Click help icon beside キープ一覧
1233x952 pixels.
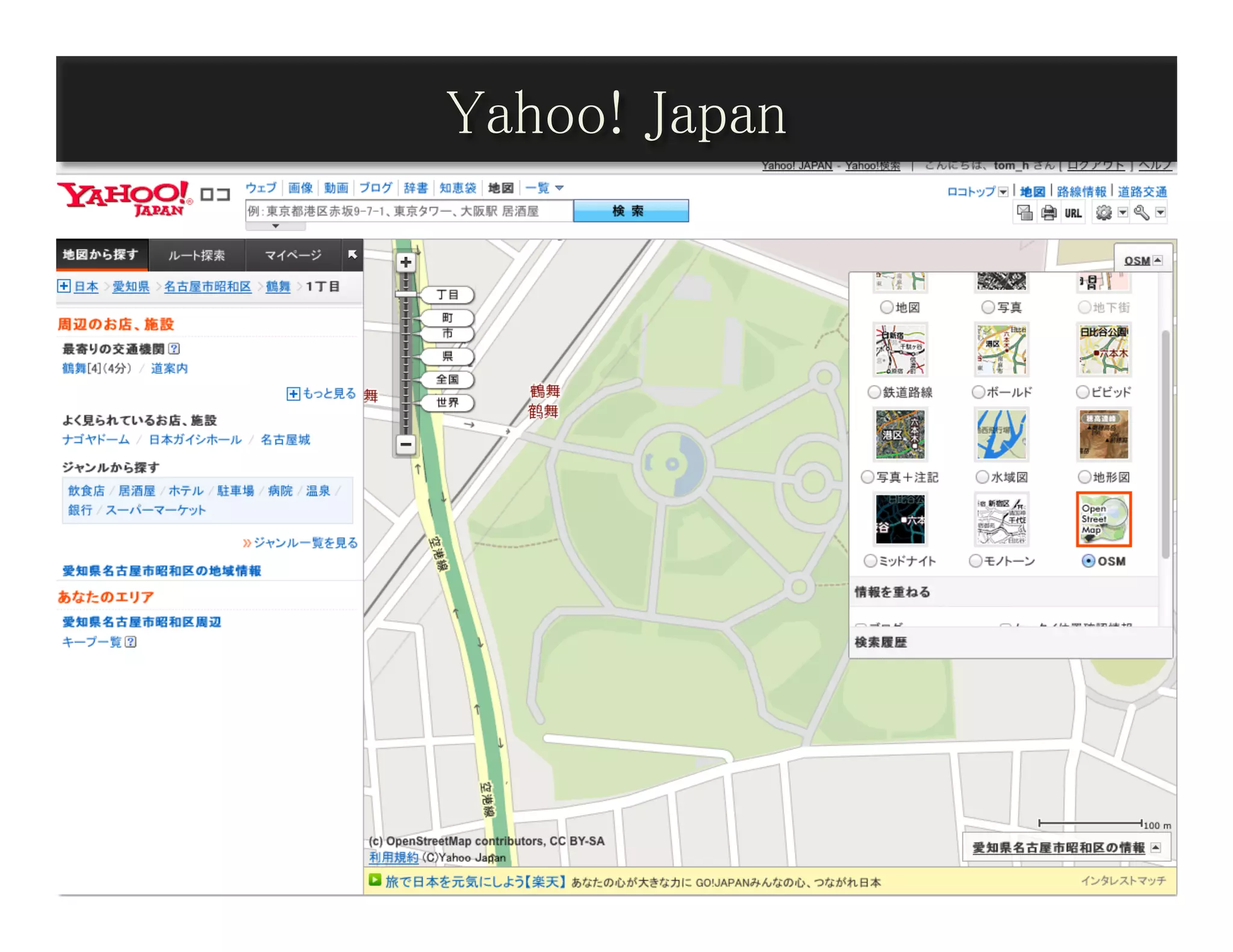pos(131,641)
